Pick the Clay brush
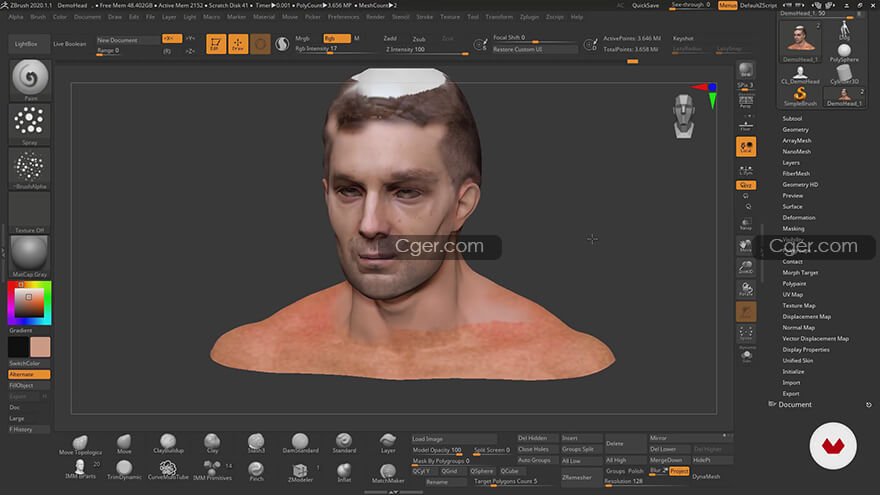 coord(212,443)
